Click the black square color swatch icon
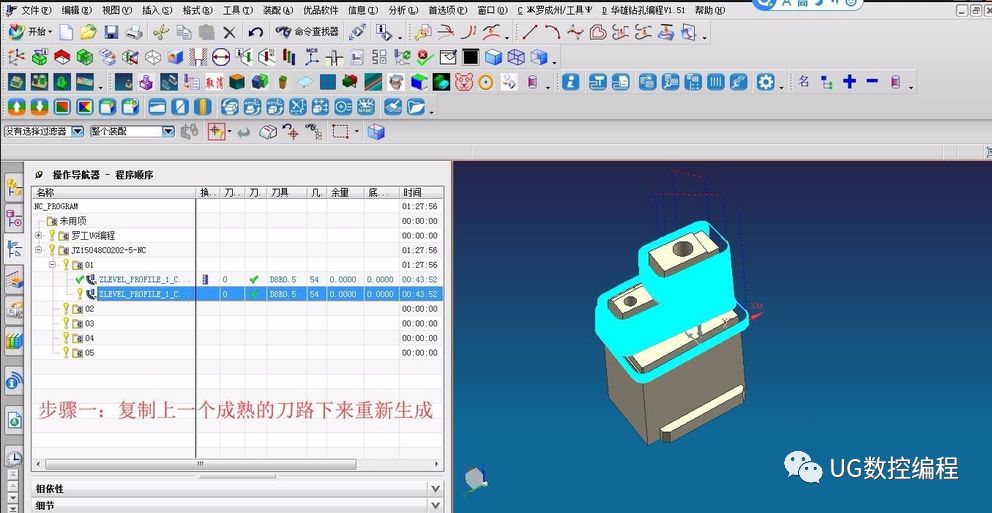Image resolution: width=992 pixels, height=513 pixels. [470, 58]
